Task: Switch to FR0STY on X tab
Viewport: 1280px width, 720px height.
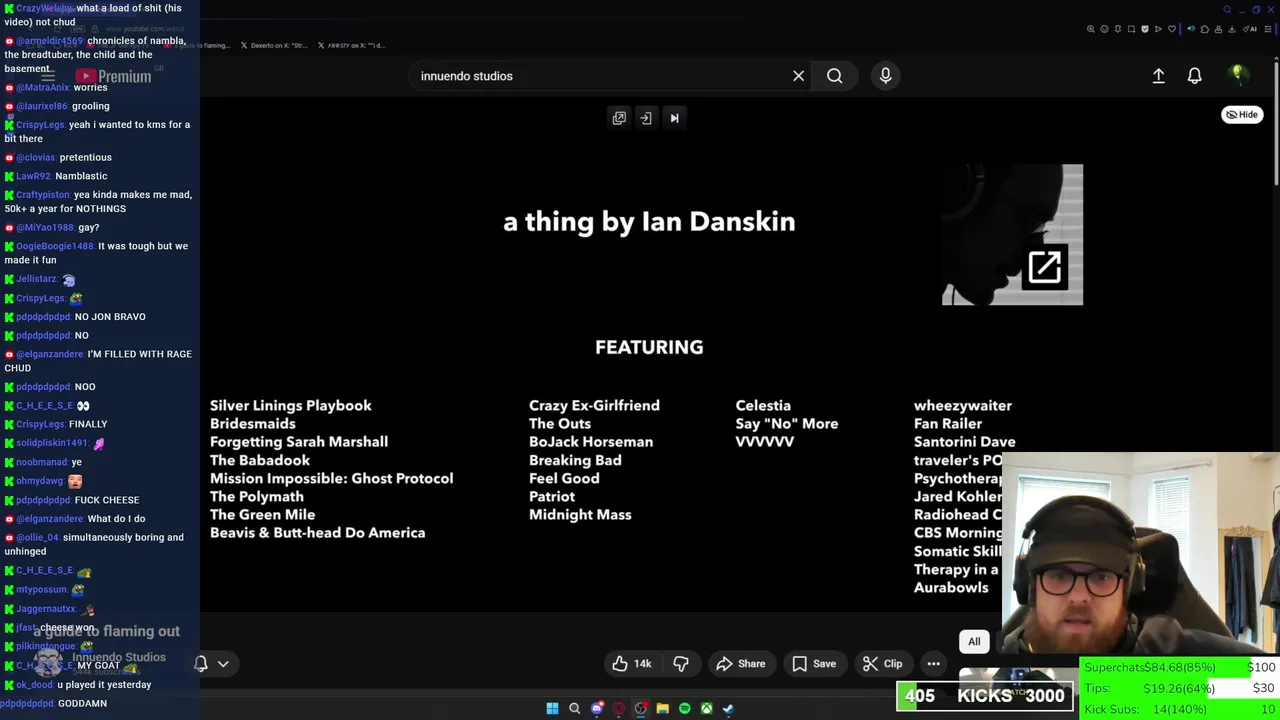Action: 349,45
